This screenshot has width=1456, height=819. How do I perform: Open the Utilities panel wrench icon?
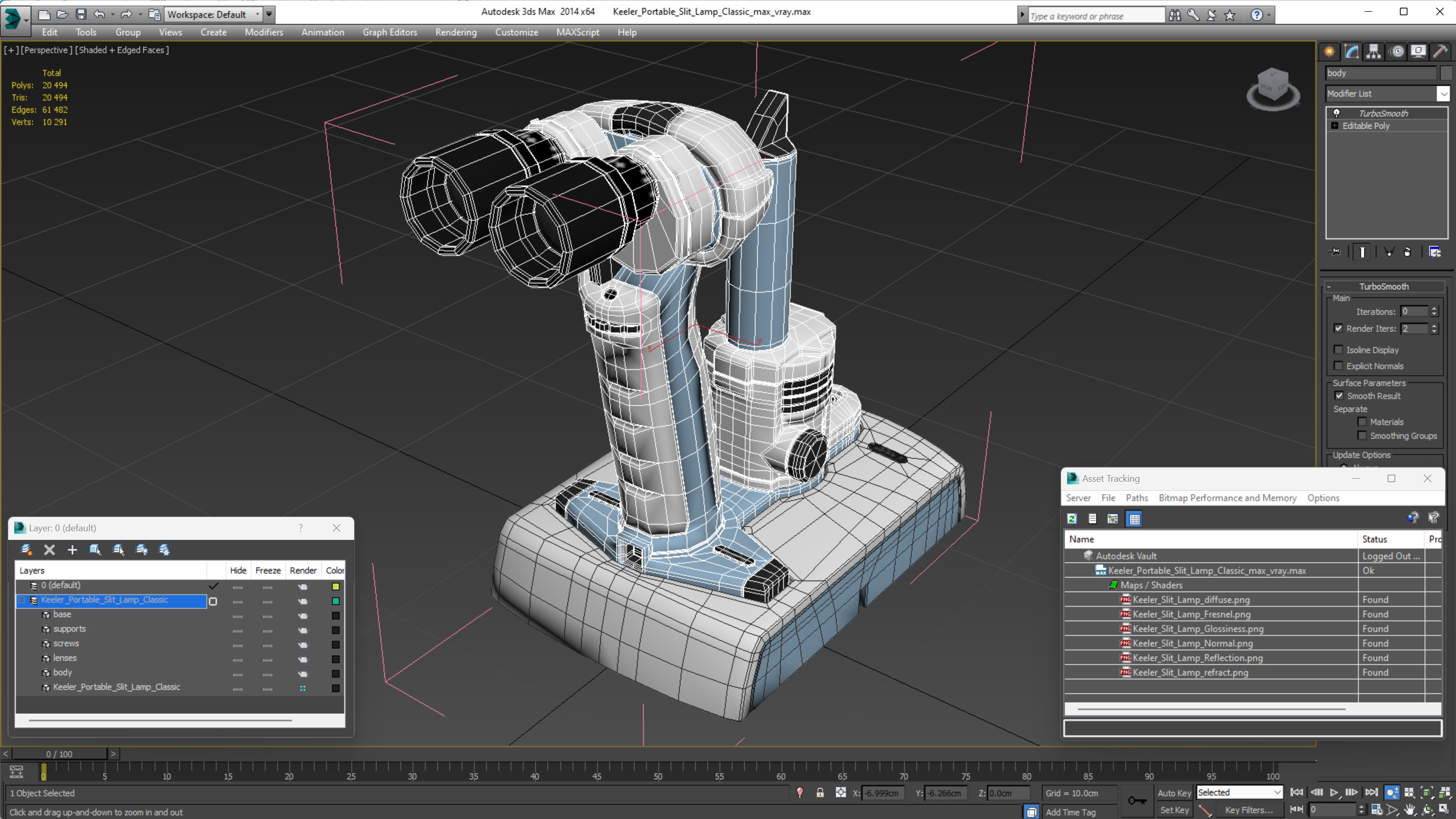(1440, 52)
